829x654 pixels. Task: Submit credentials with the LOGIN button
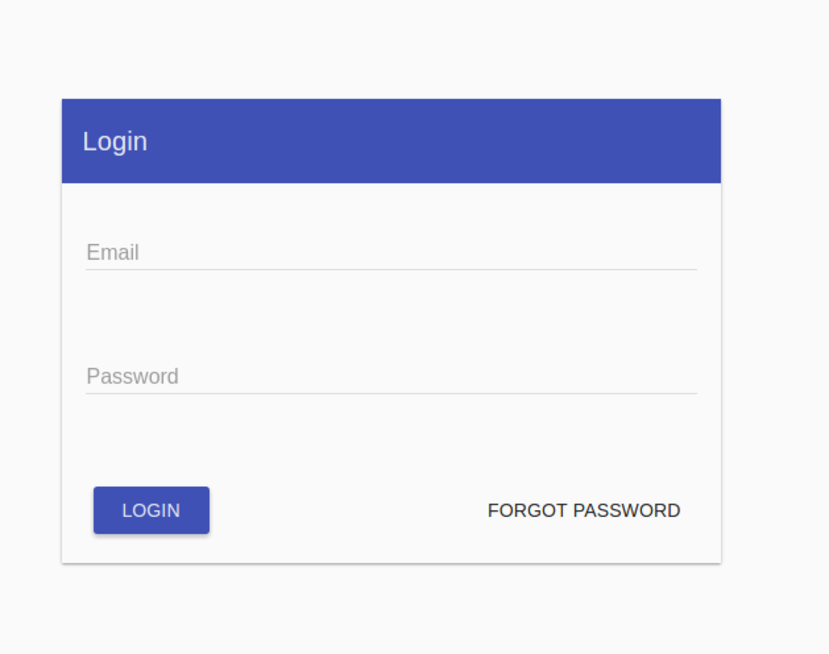pos(151,510)
